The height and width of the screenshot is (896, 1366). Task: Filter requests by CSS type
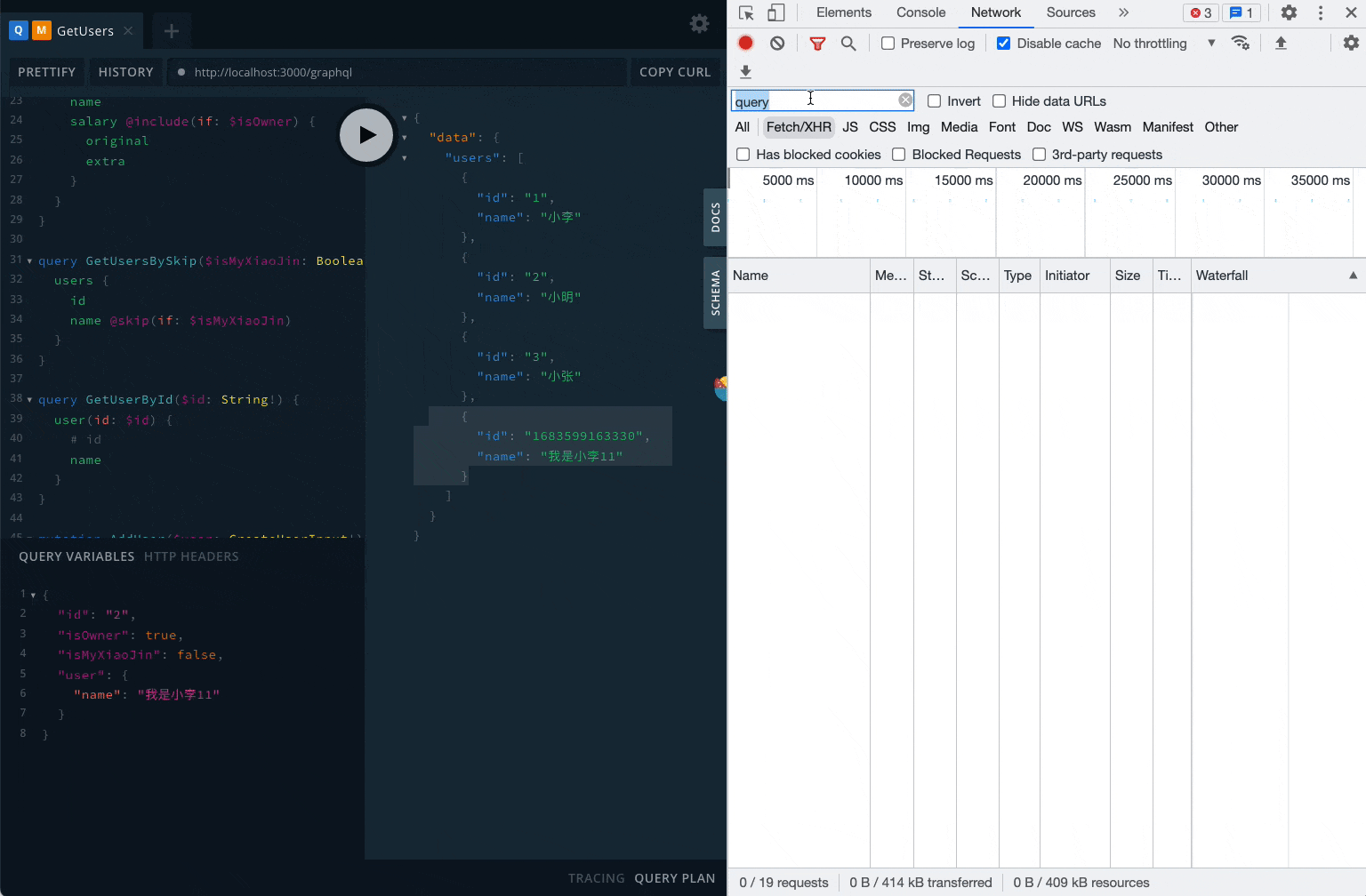(x=882, y=127)
